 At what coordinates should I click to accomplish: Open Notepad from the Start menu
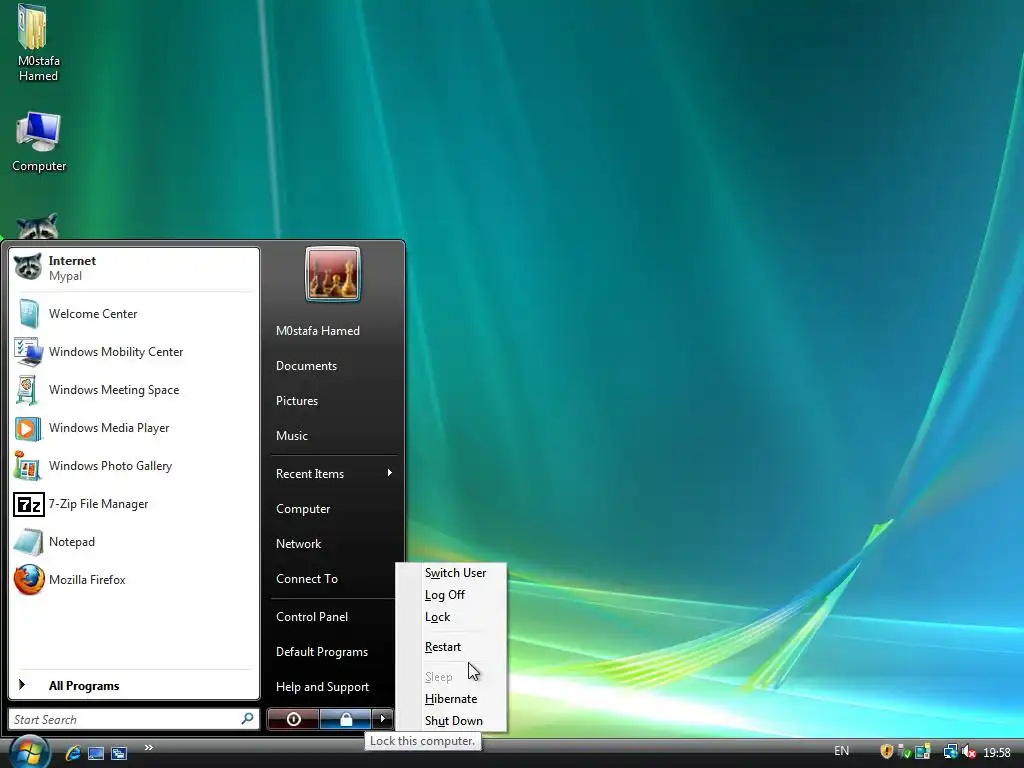pos(134,541)
